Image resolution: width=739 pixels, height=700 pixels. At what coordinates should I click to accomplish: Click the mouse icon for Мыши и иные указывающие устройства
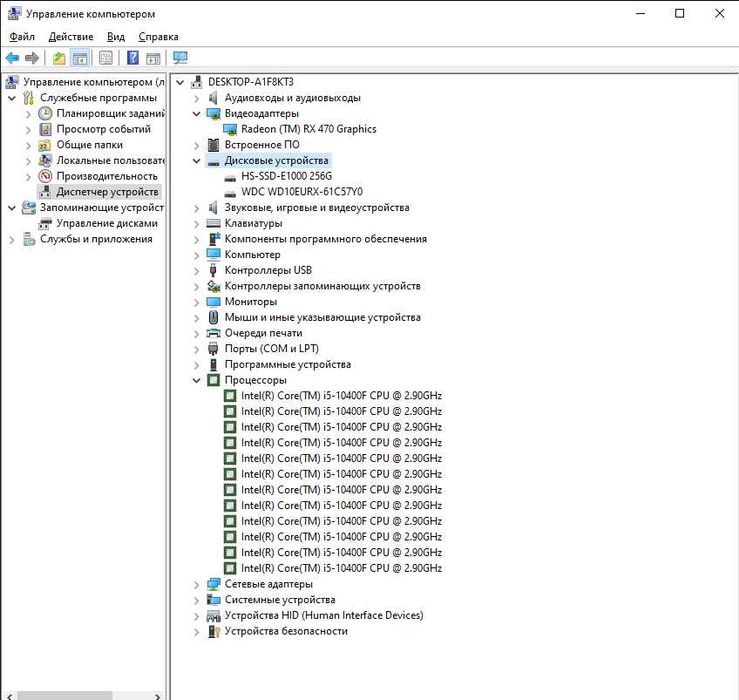213,317
